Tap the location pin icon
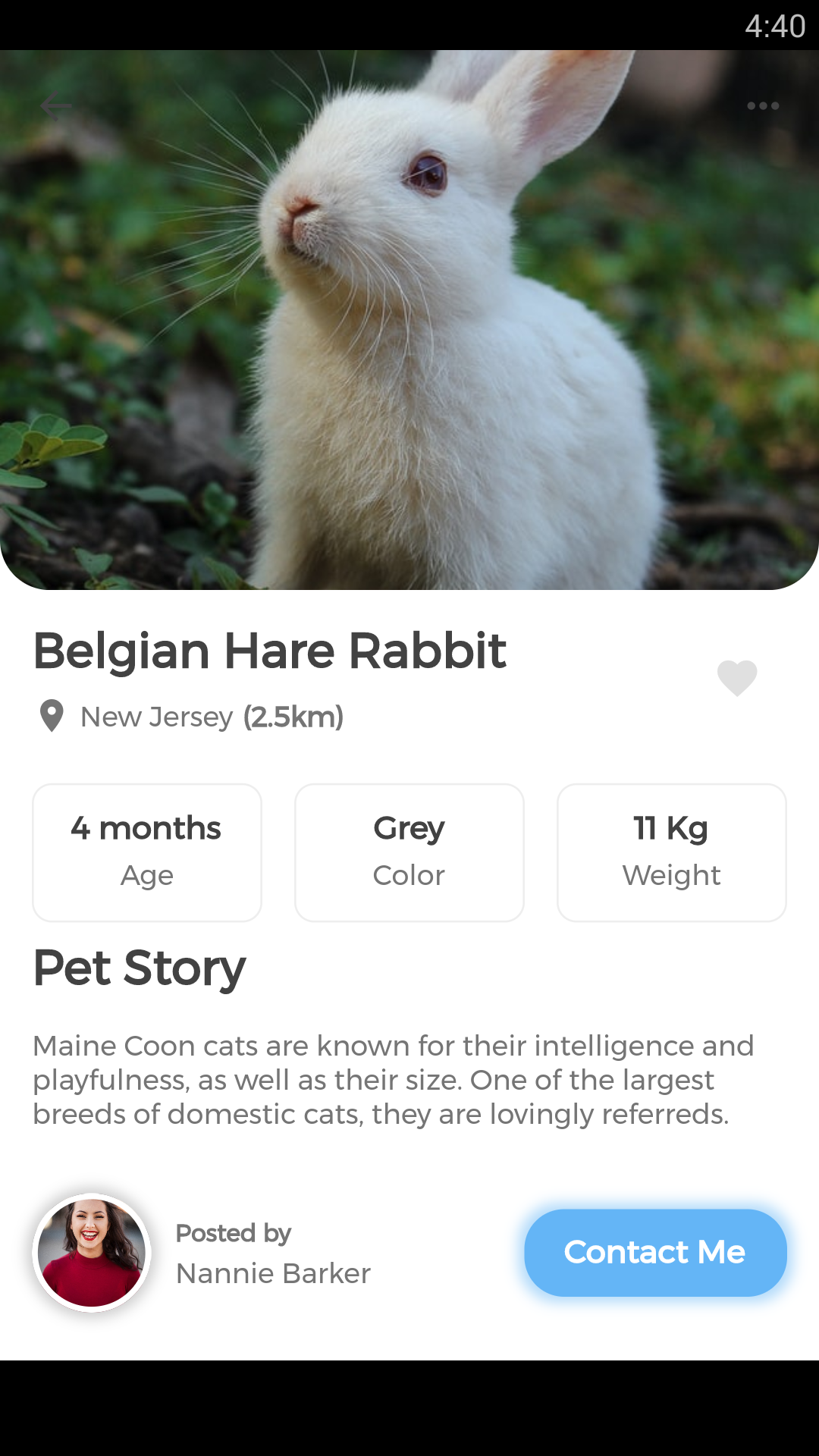Viewport: 819px width, 1456px height. coord(52,716)
